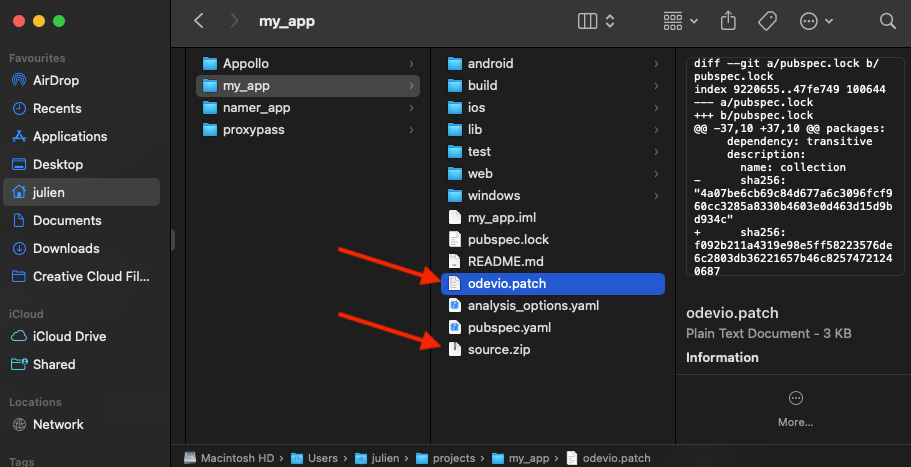Screen dimensions: 911x467
Task: Click the Back navigation arrow
Action: coord(199,21)
